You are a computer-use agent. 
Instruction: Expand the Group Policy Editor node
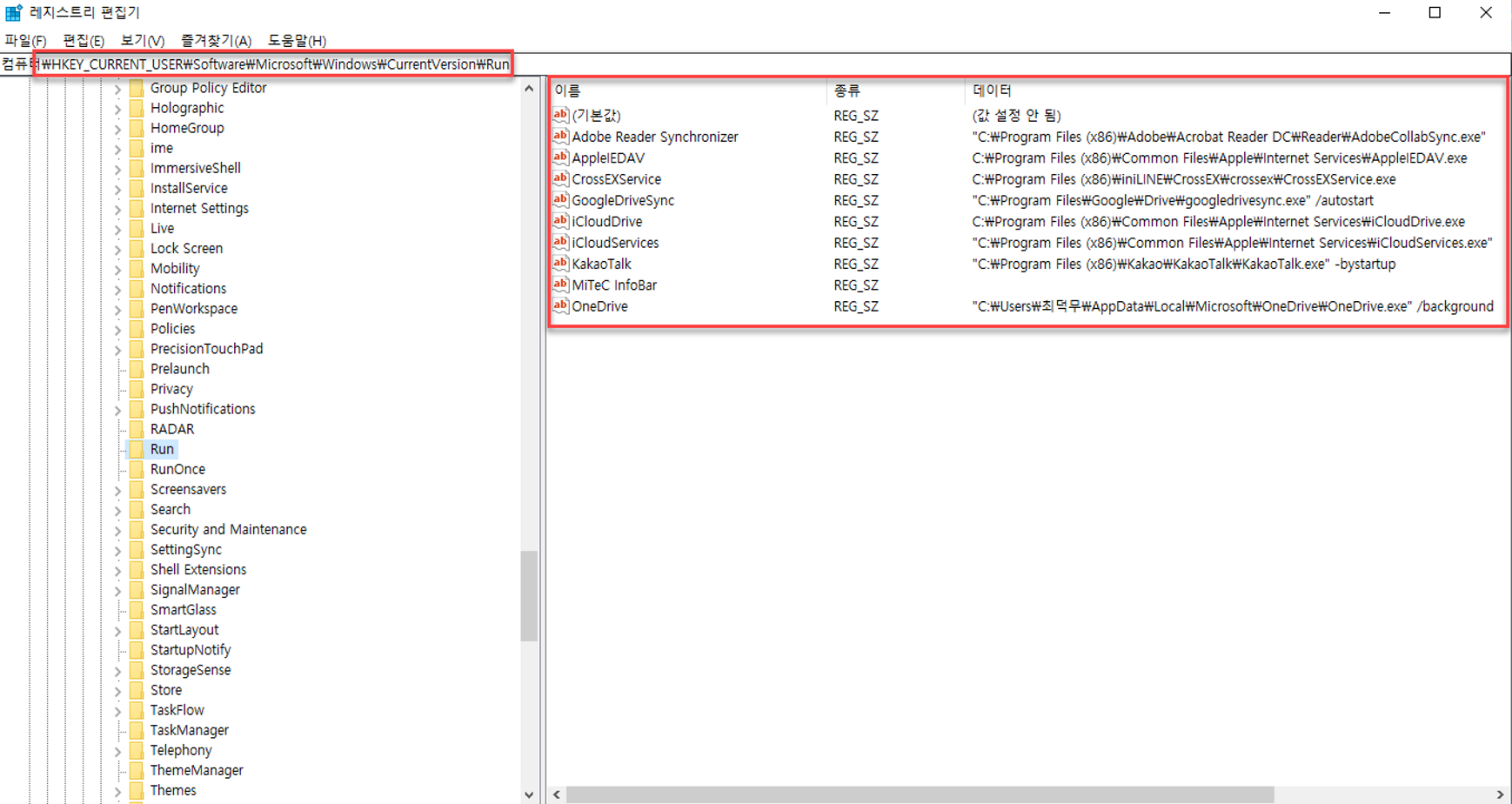click(x=118, y=89)
